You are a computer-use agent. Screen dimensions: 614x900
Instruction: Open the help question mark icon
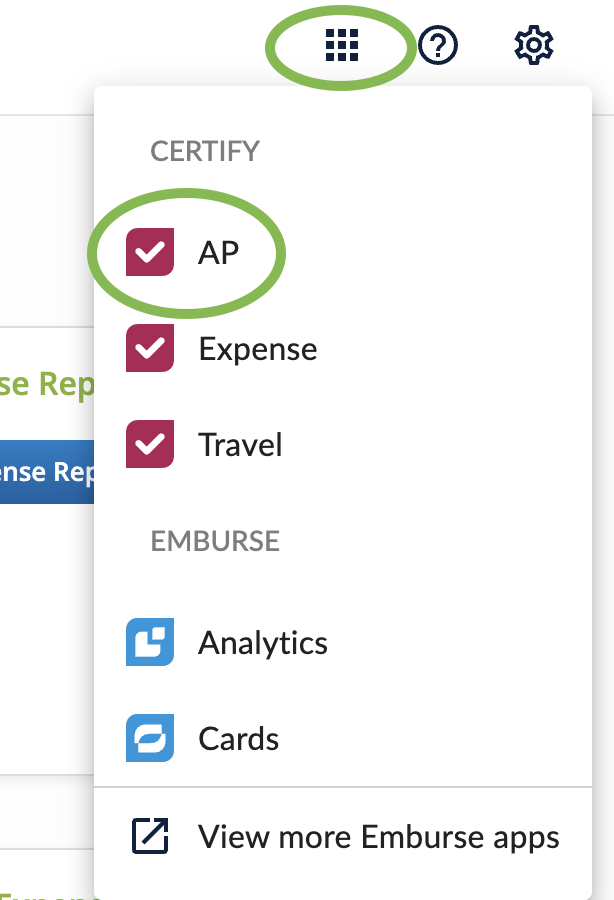[437, 44]
